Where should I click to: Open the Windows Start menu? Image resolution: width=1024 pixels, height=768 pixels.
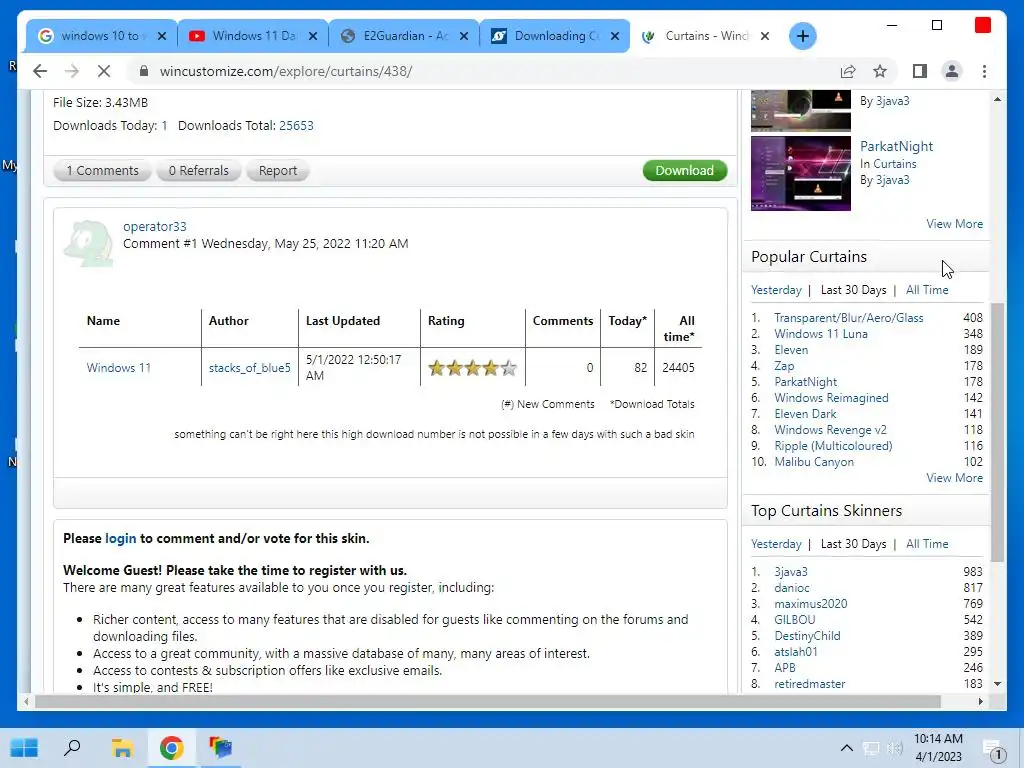coord(24,748)
